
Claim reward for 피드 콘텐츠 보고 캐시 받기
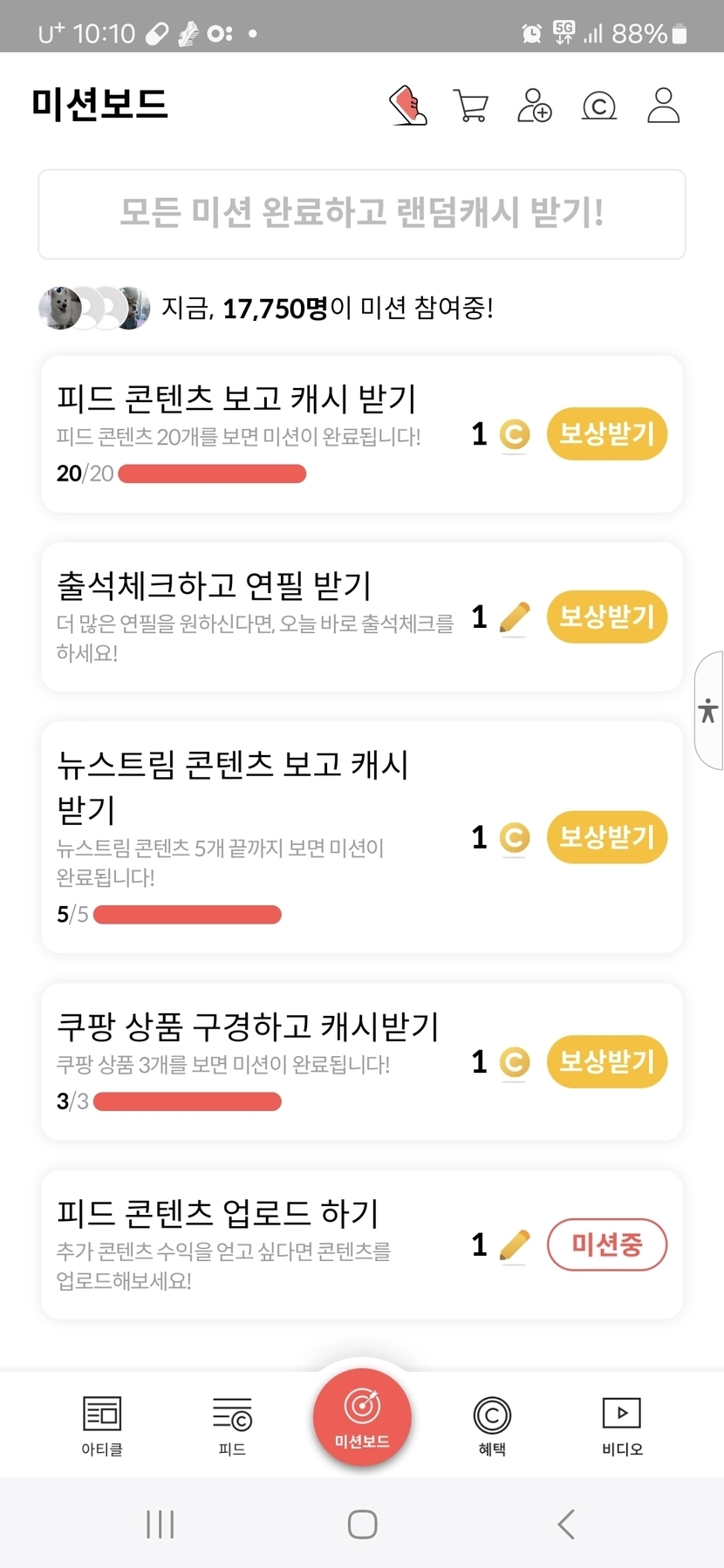pyautogui.click(x=606, y=433)
